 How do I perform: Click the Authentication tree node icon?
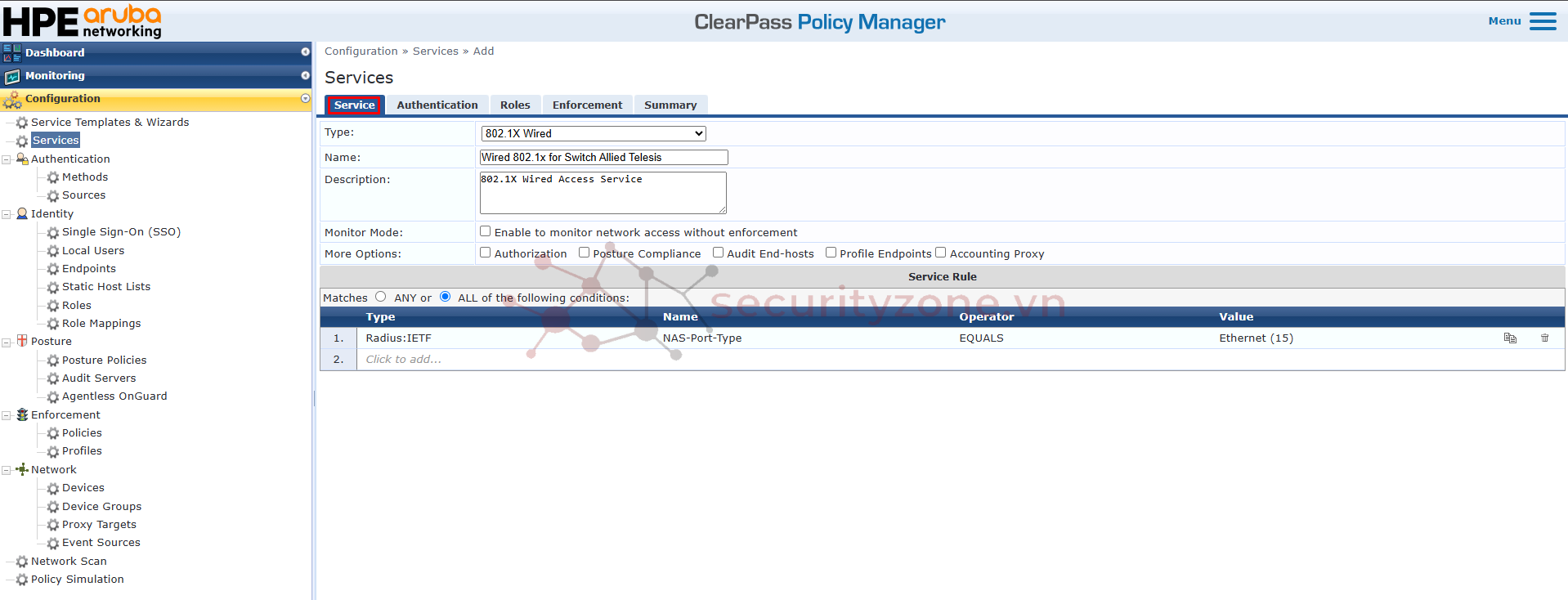point(22,159)
